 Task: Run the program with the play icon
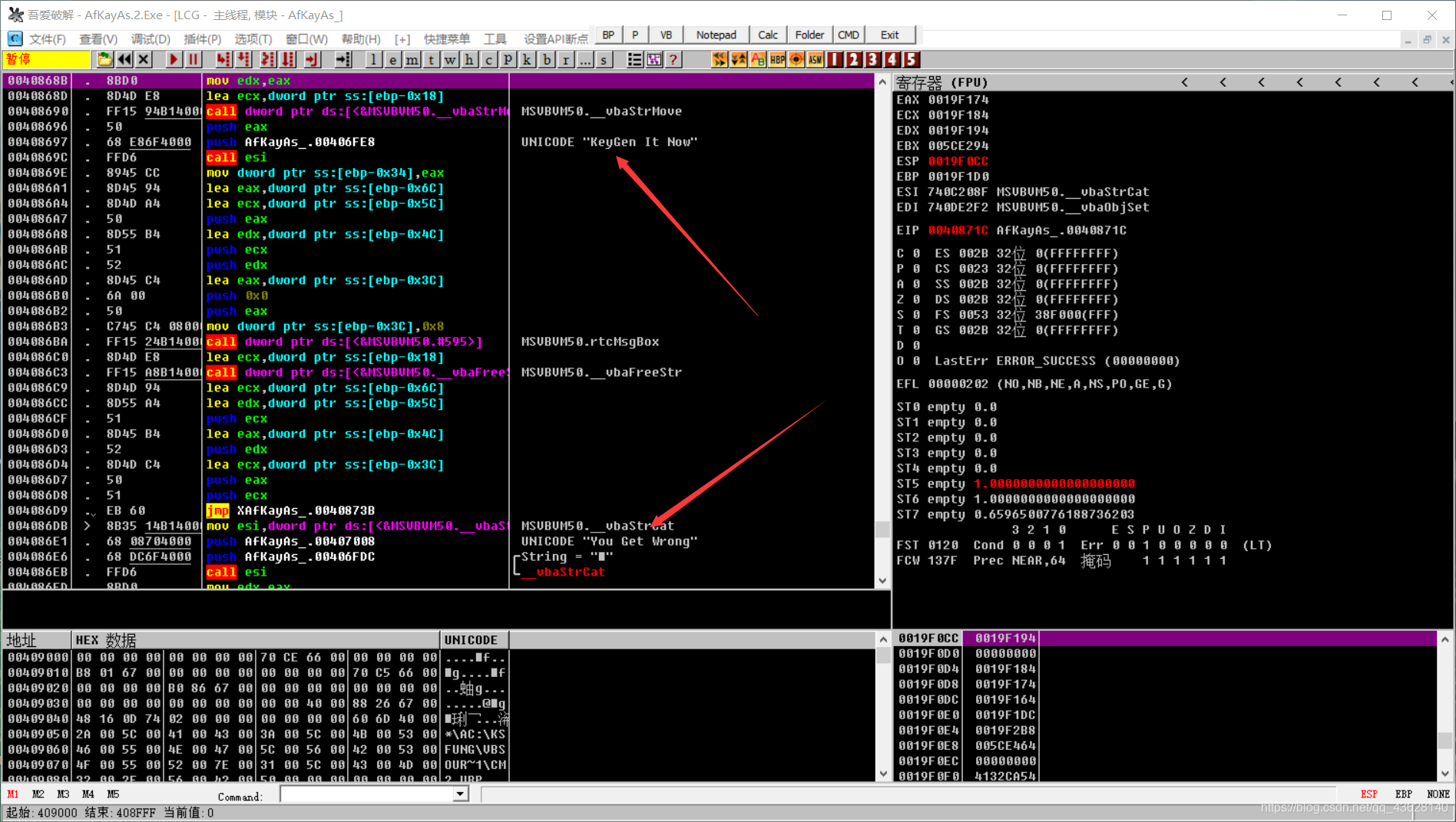174,60
